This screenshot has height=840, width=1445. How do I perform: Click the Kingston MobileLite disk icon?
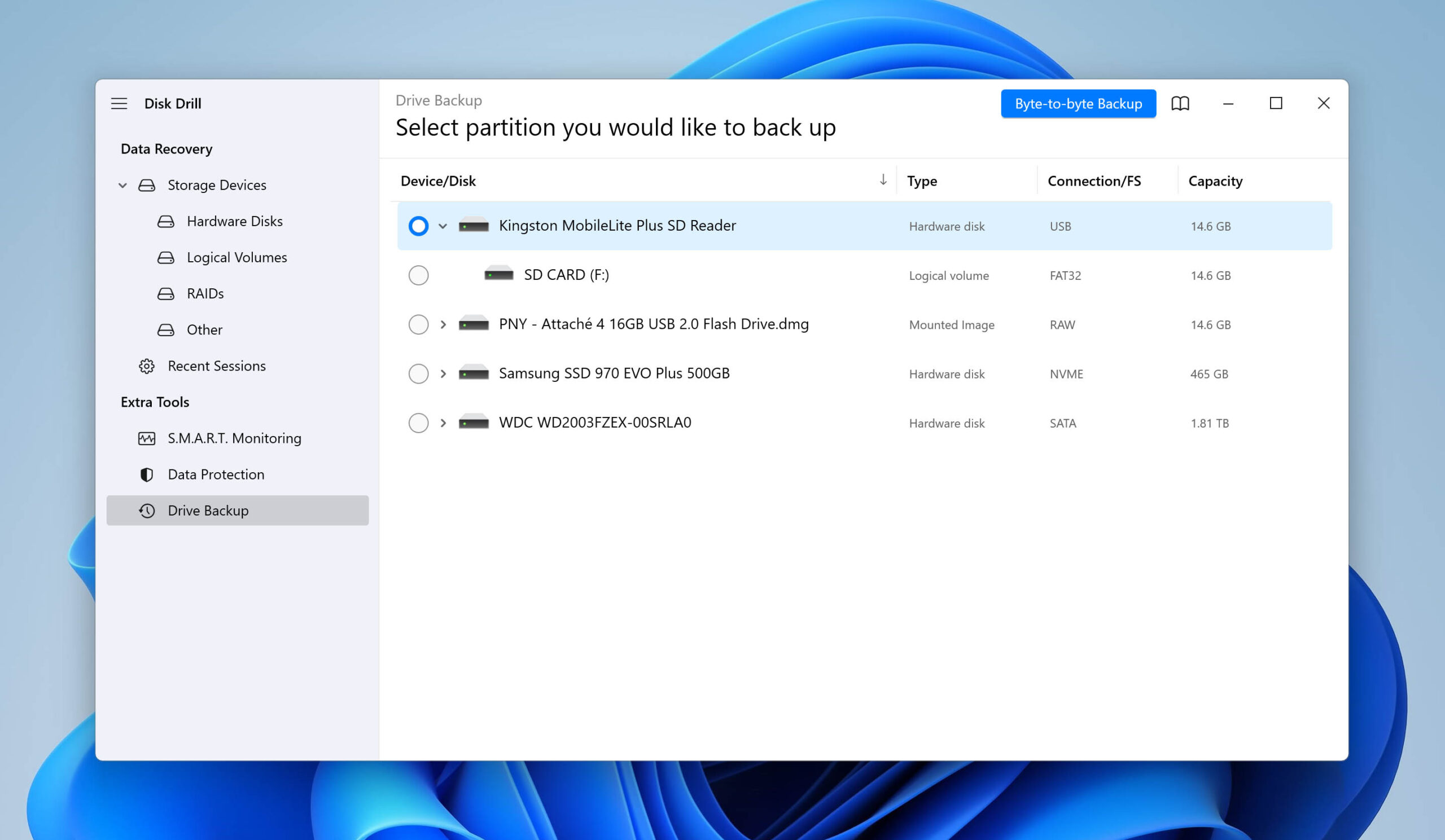coord(474,226)
